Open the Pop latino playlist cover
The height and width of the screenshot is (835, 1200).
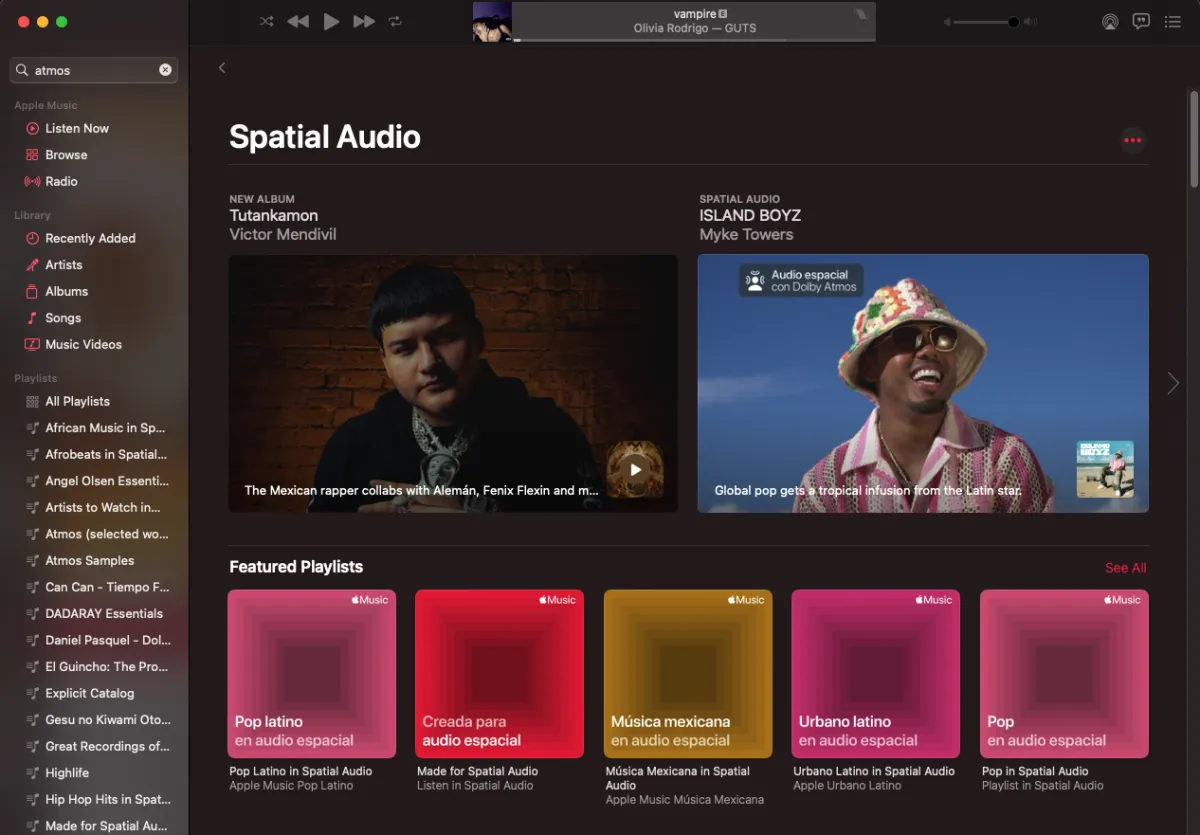point(312,674)
